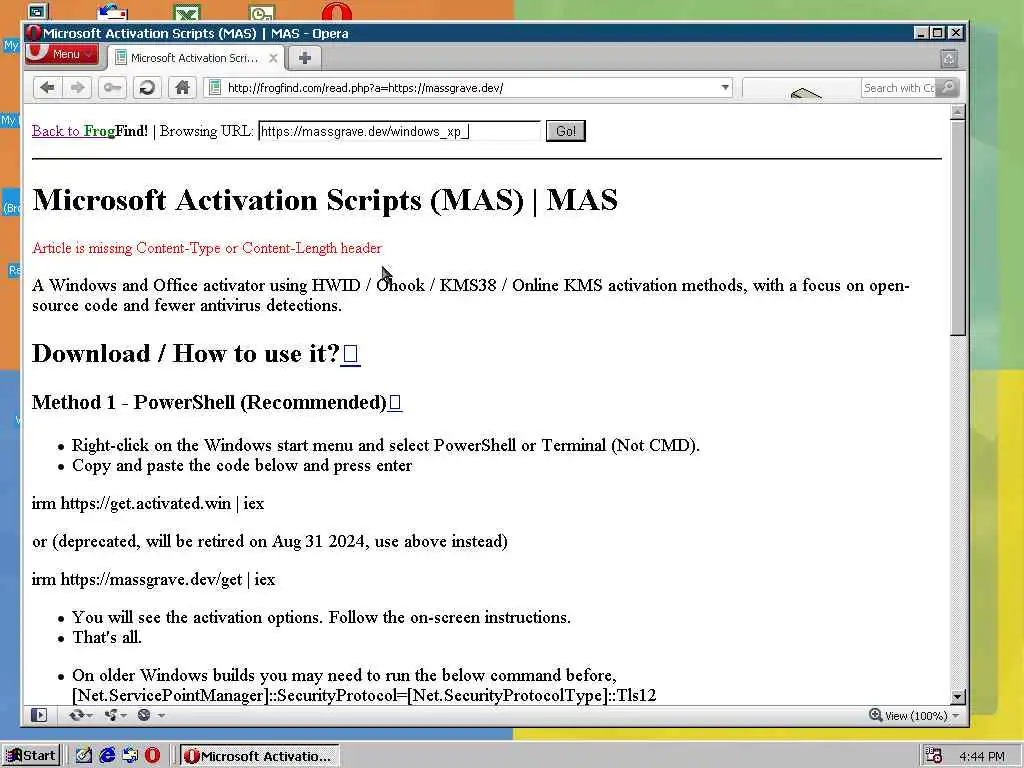Viewport: 1024px width, 768px height.
Task: Go forward to next page
Action: point(77,88)
